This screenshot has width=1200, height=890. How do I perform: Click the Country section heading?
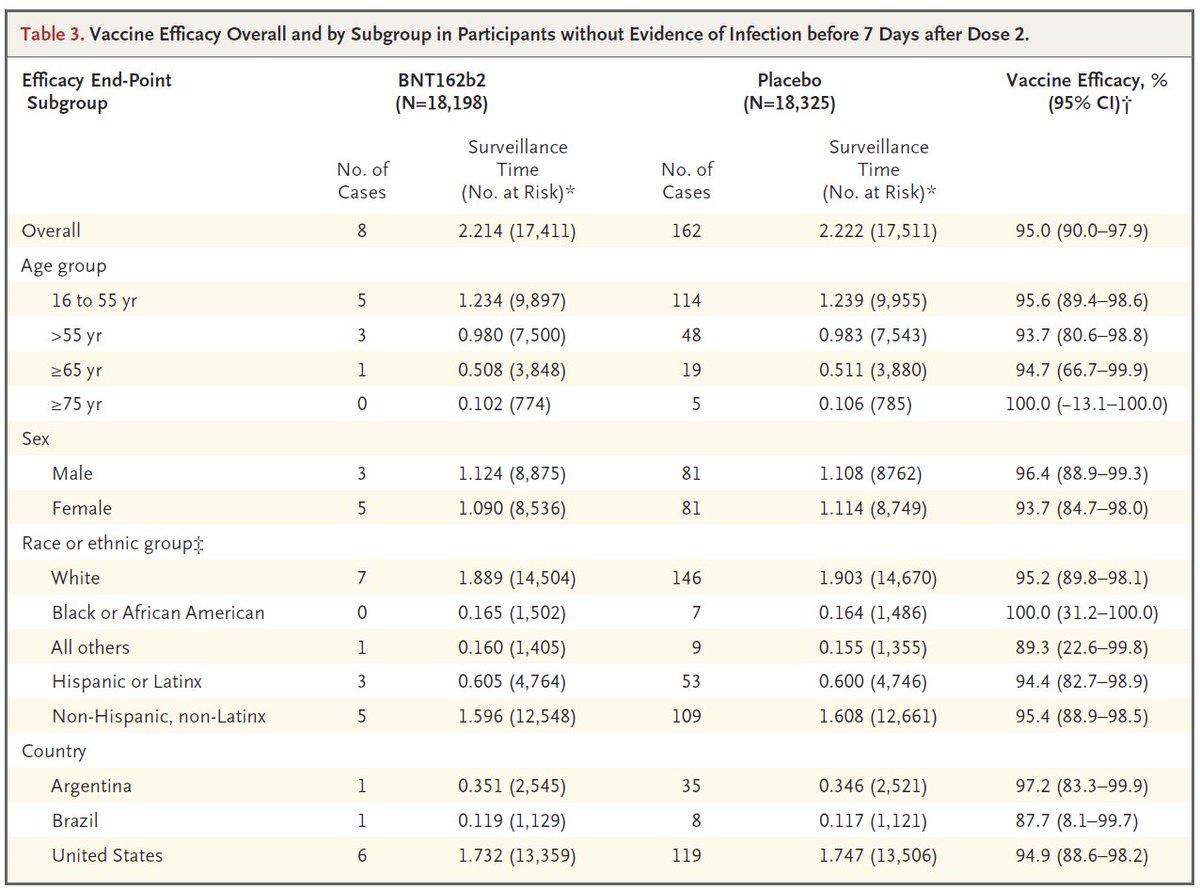click(54, 751)
